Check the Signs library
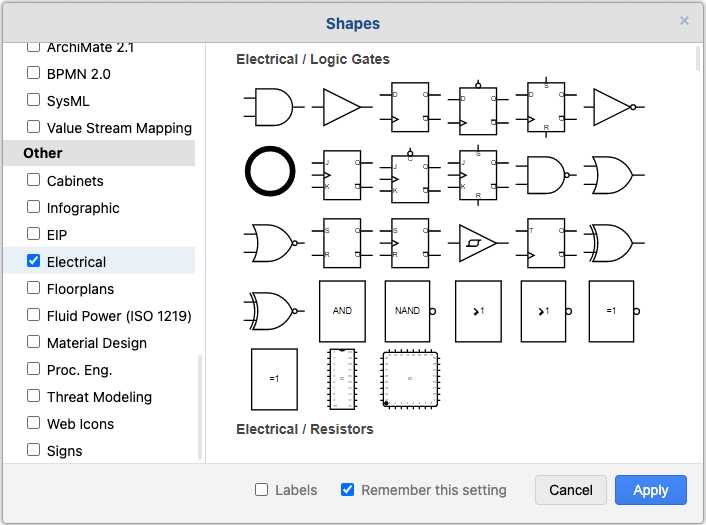706x525 pixels. tap(33, 450)
